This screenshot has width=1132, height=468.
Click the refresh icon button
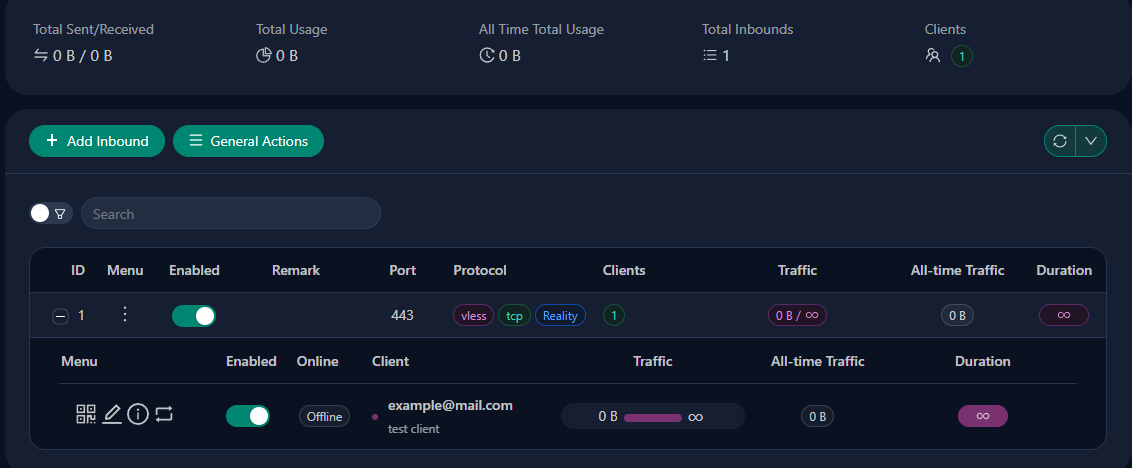pyautogui.click(x=1060, y=141)
